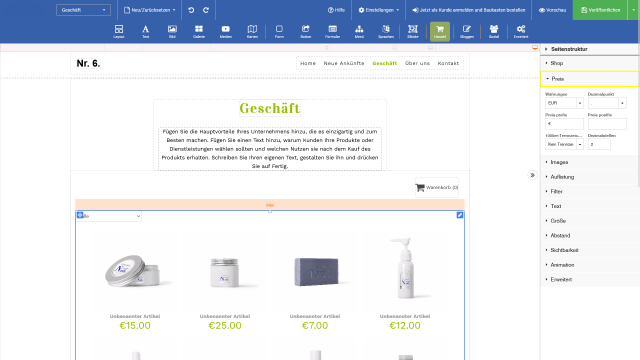Viewport: 640px width, 360px height.
Task: Open the dropdown arrow beside Veröffentlichen
Action: (633, 10)
